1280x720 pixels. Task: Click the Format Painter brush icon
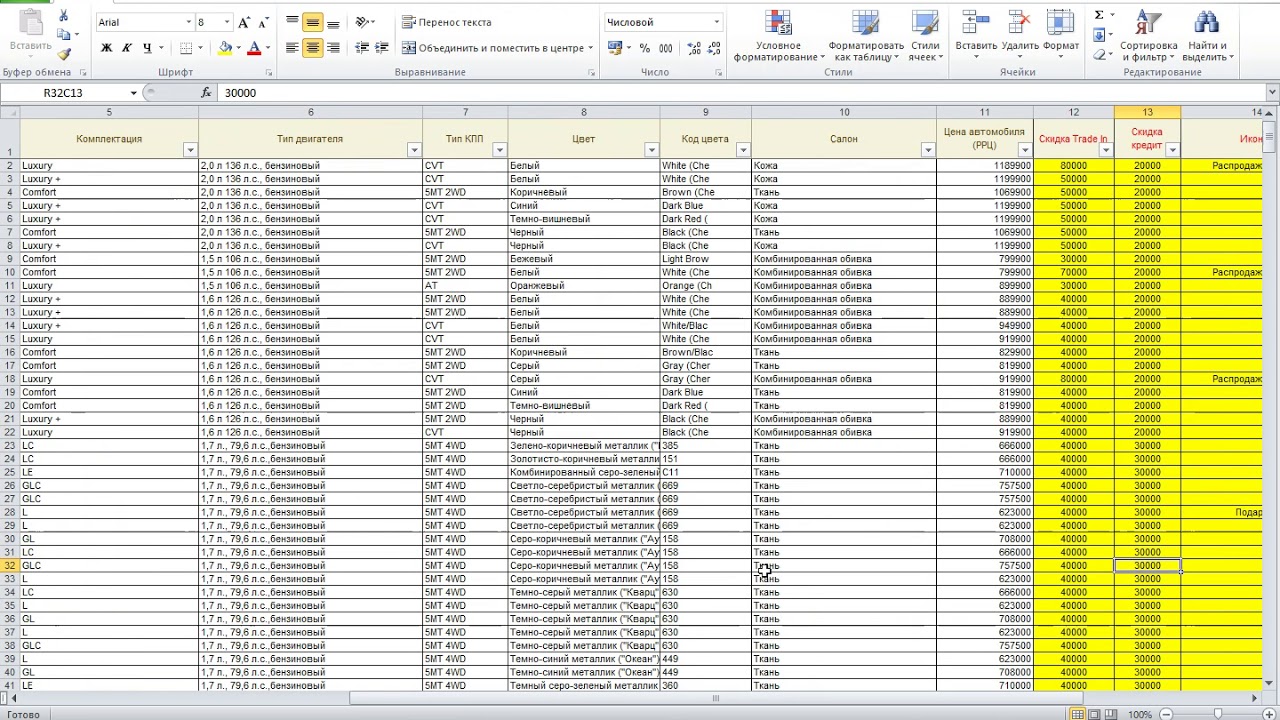tap(64, 54)
